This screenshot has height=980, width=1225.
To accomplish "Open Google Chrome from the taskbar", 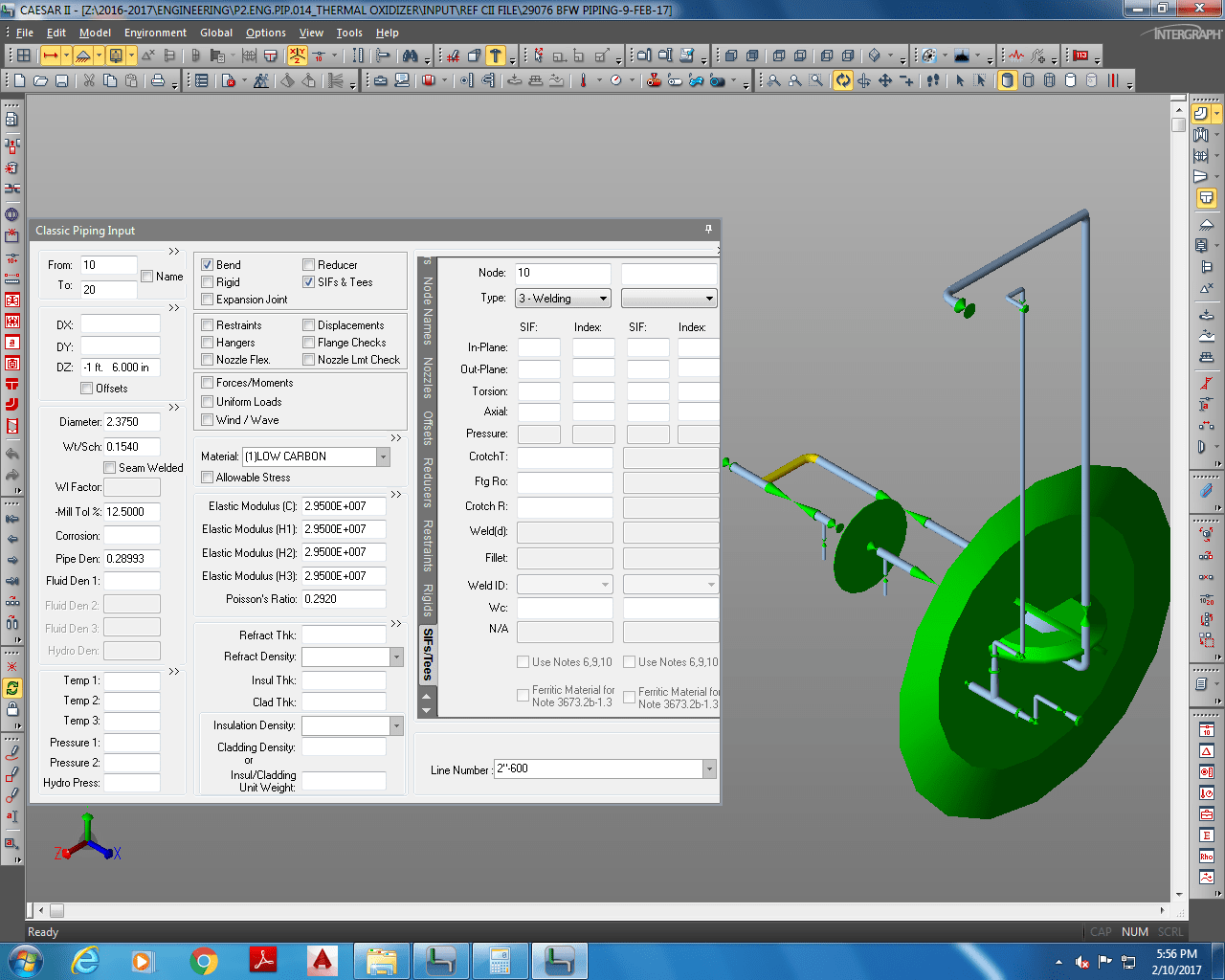I will 203,961.
